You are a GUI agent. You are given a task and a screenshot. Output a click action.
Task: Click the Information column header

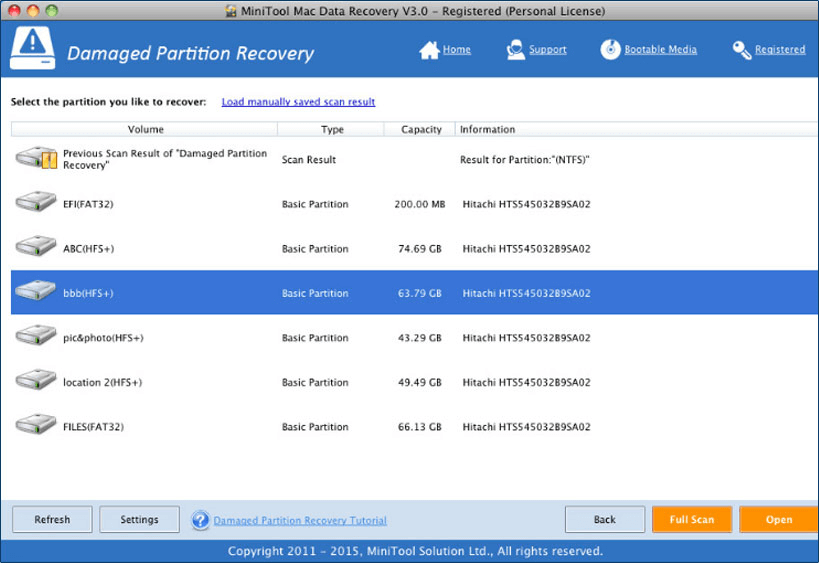(636, 130)
